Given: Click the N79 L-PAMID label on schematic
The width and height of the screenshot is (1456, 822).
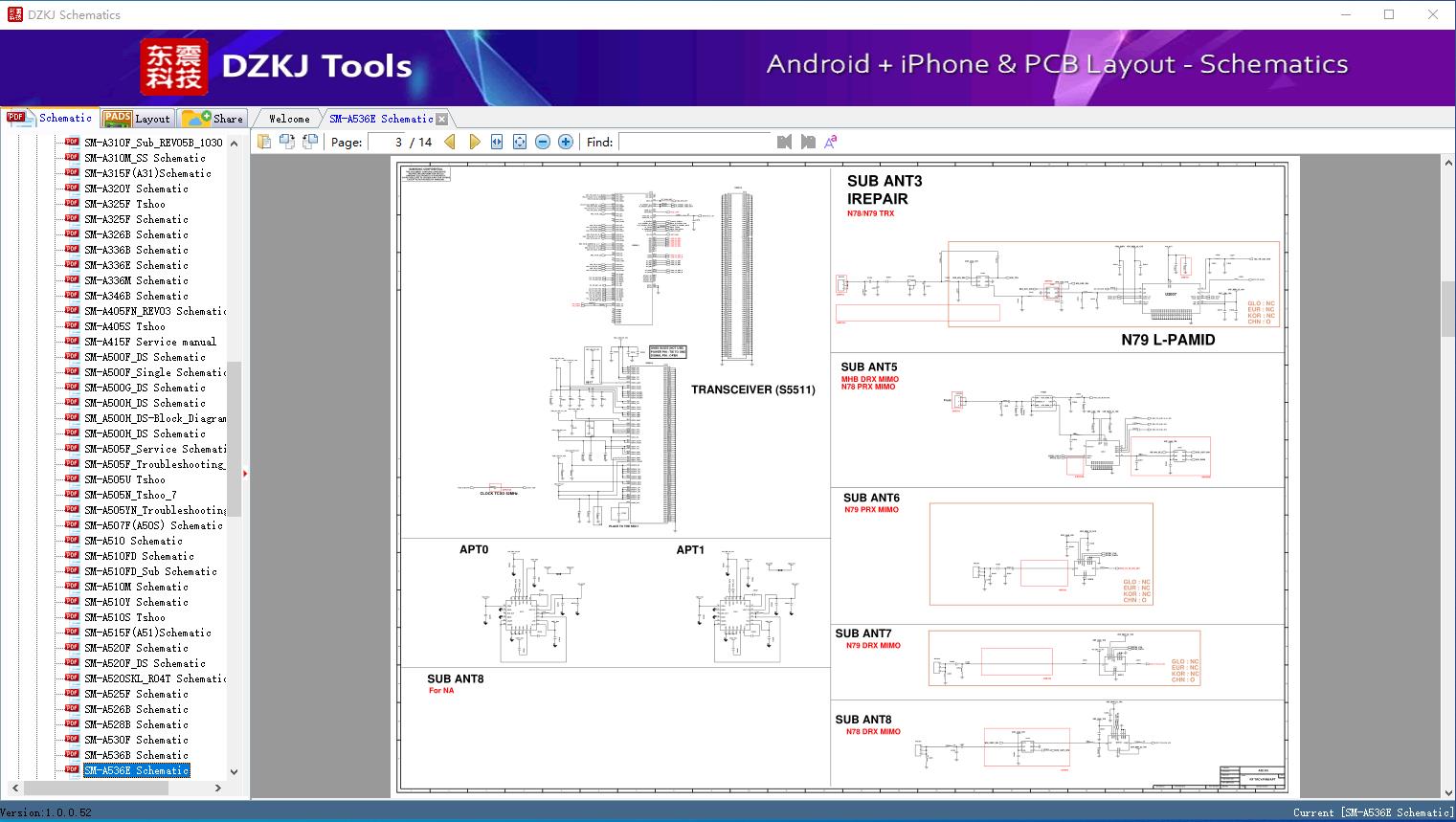Looking at the screenshot, I should pyautogui.click(x=1168, y=340).
